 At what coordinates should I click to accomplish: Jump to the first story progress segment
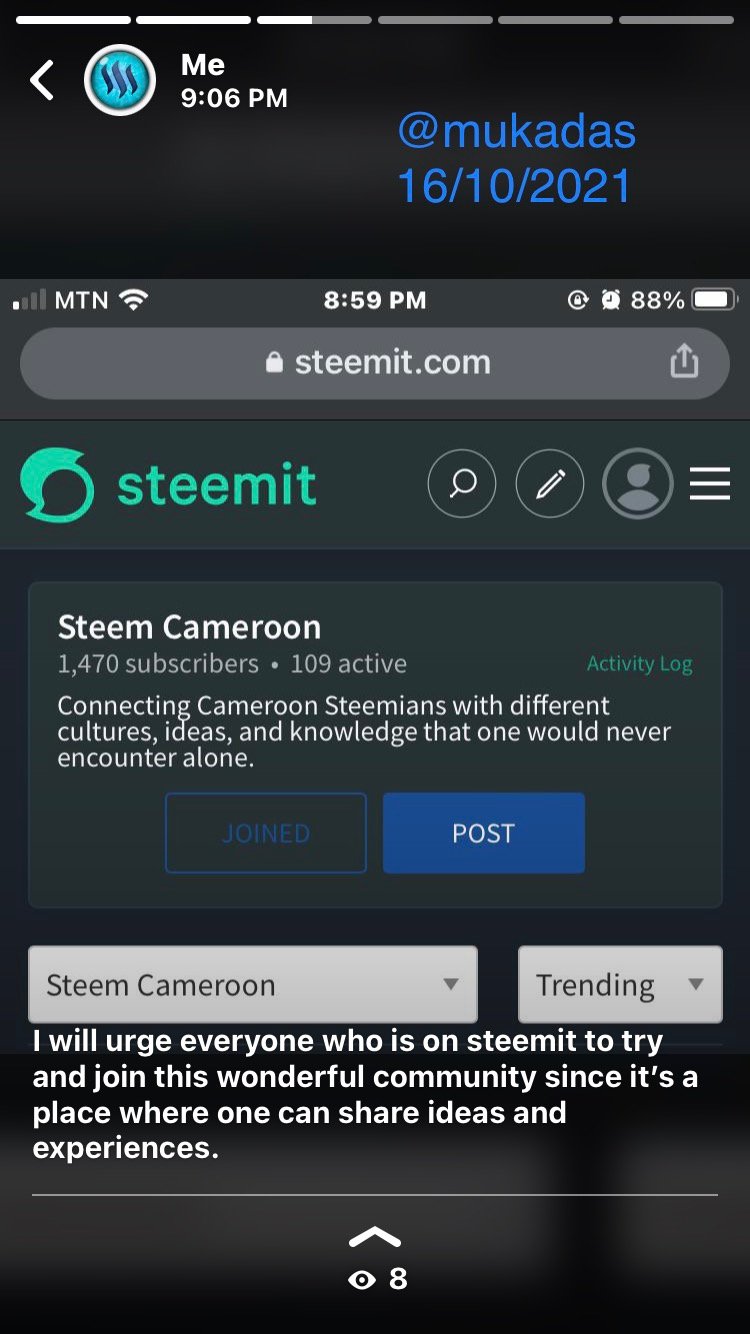(74, 20)
